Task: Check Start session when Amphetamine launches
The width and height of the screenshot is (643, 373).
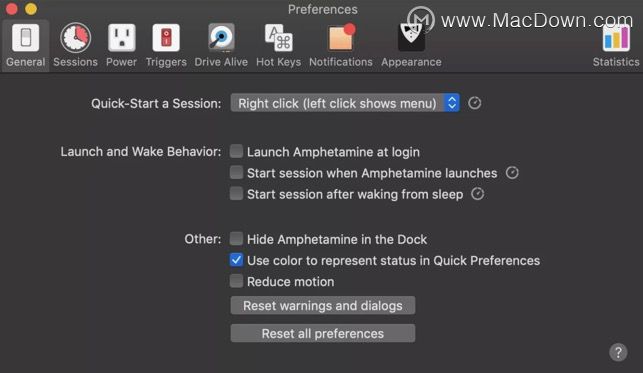Action: click(236, 173)
